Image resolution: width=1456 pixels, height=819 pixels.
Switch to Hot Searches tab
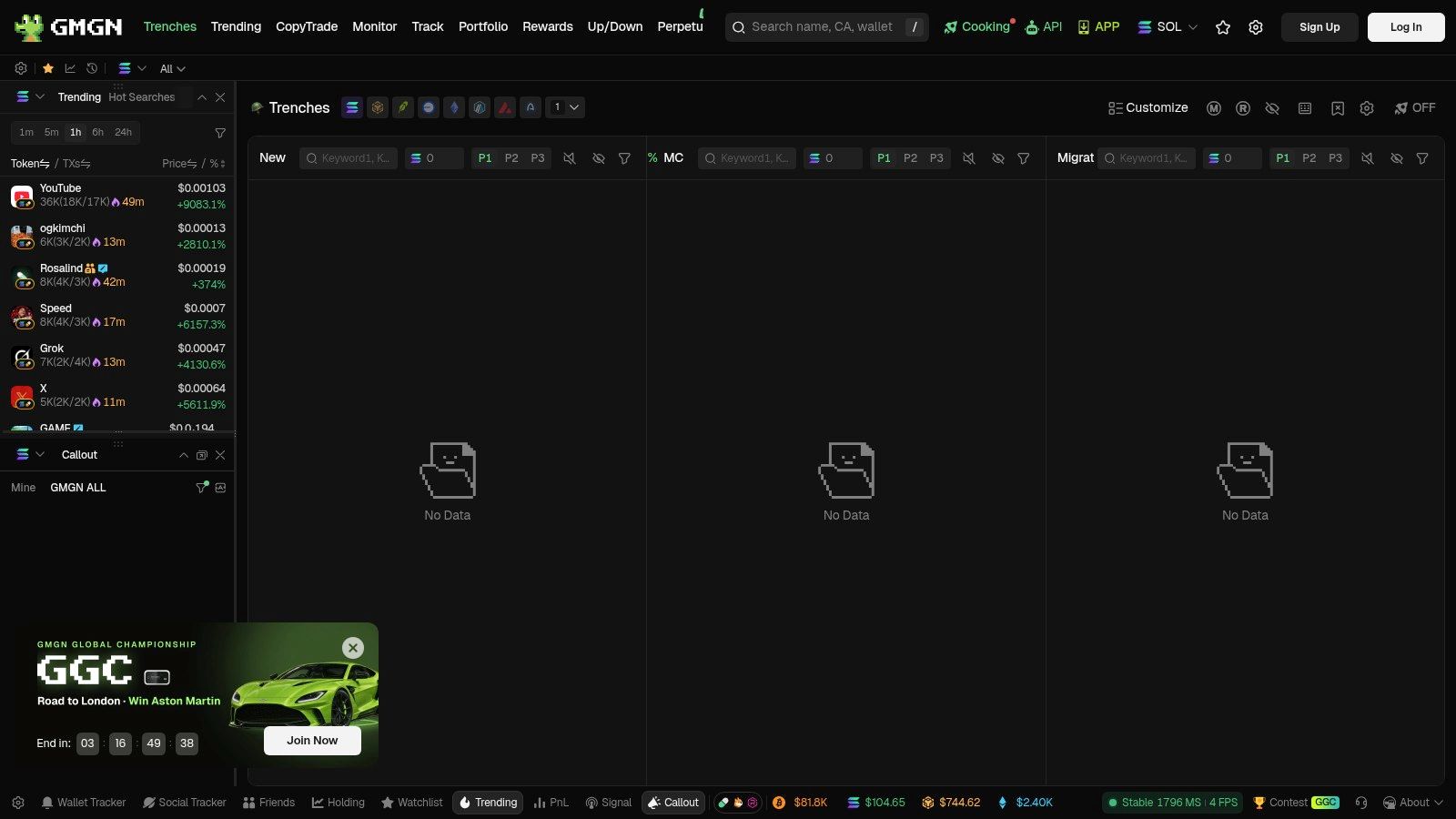pos(142,97)
